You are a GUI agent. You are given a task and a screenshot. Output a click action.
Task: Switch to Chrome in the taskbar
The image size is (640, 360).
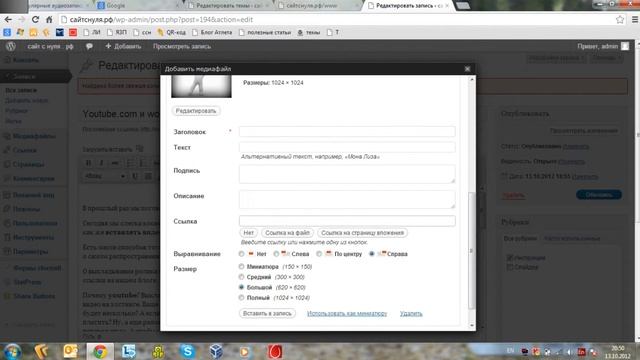pos(100,351)
